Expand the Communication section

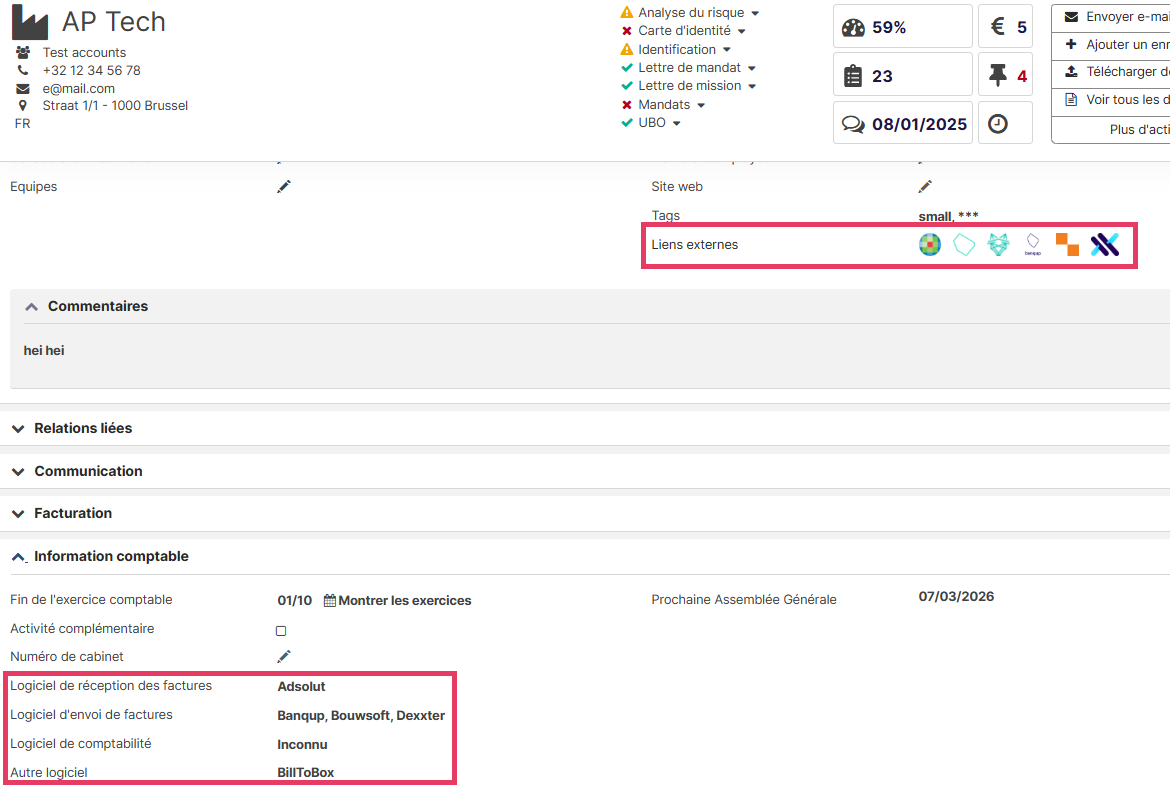point(19,472)
